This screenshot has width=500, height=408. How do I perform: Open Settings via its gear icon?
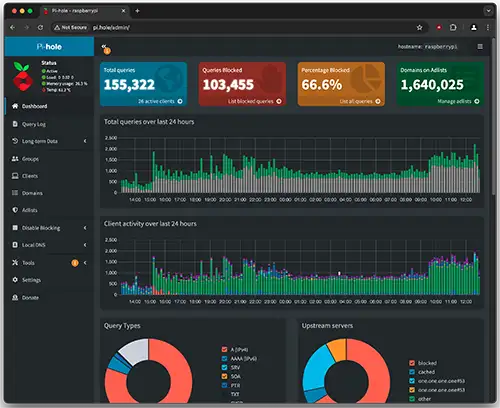tap(15, 280)
